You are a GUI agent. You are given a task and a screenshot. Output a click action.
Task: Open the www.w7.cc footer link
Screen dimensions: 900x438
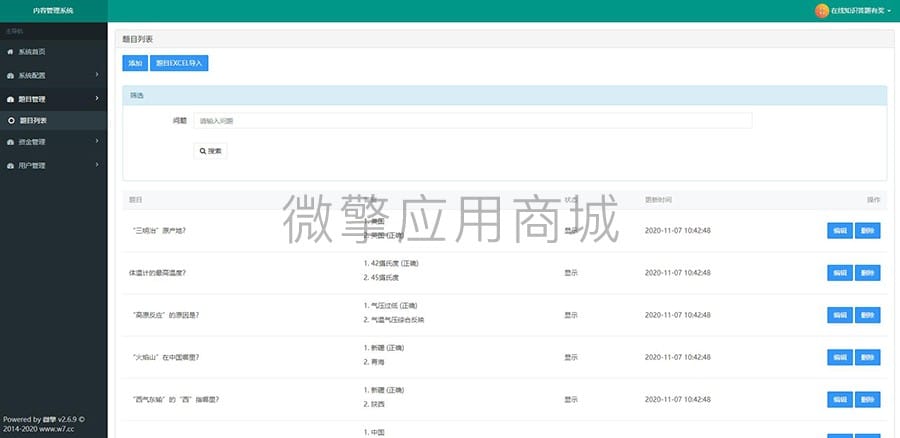click(x=56, y=429)
